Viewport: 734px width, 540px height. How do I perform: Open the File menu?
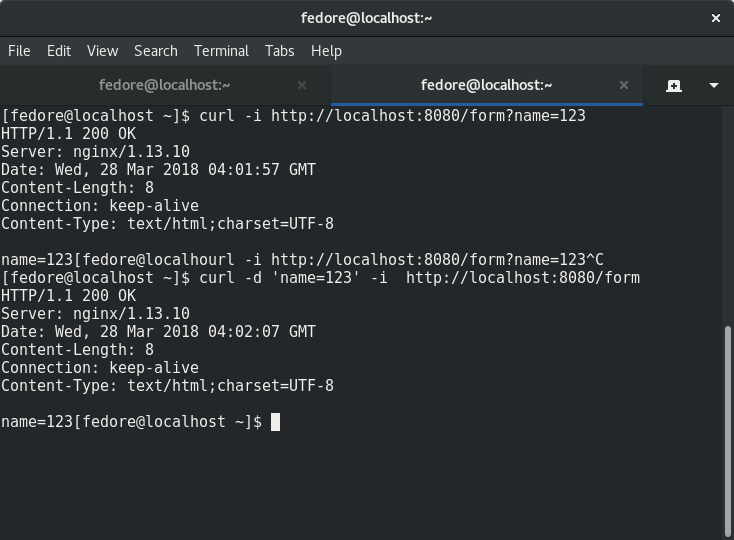point(19,51)
